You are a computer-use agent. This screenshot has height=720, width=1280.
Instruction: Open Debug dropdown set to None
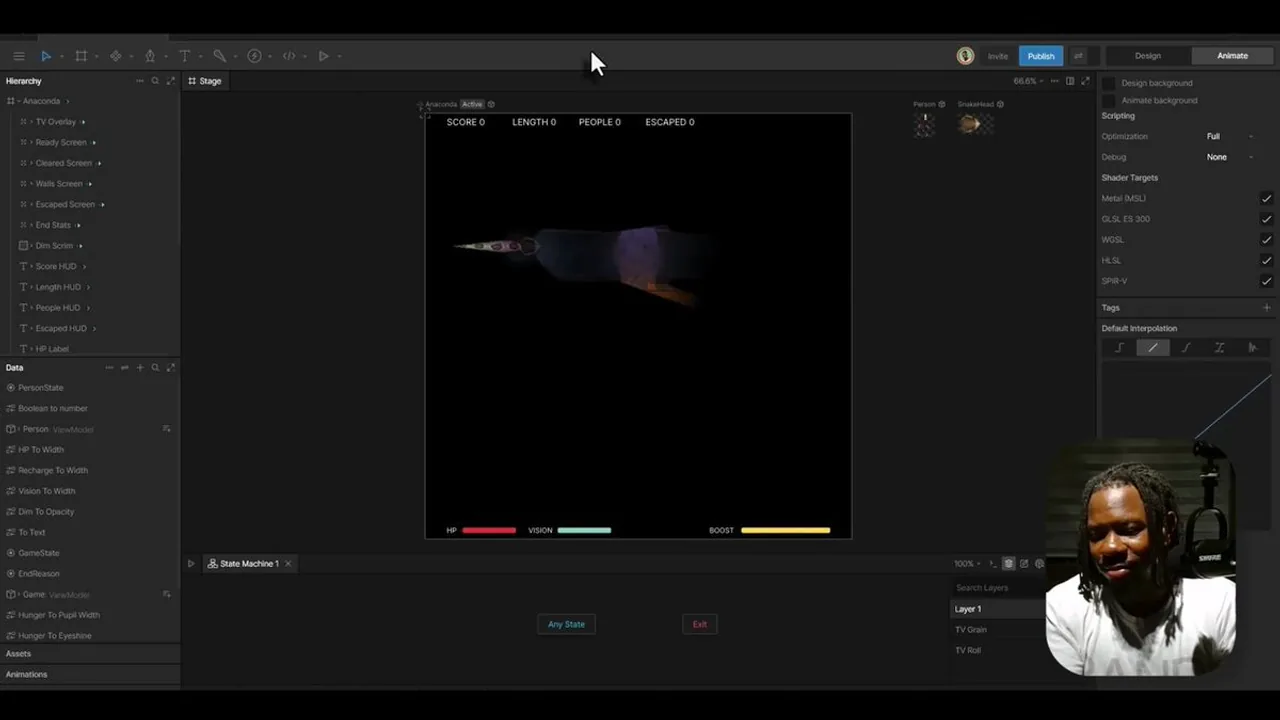(x=1230, y=157)
